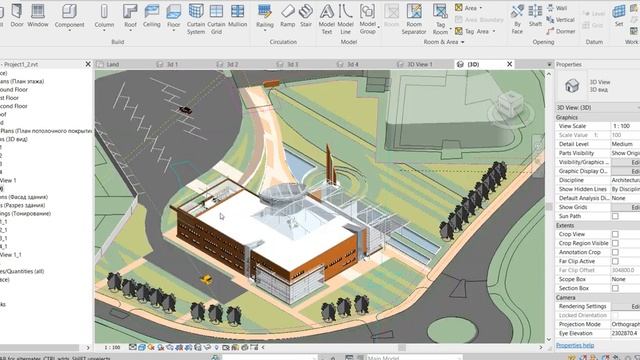Screen dimensions: 640x360
Task: Choose the Curtain System tool
Action: pyautogui.click(x=196, y=19)
